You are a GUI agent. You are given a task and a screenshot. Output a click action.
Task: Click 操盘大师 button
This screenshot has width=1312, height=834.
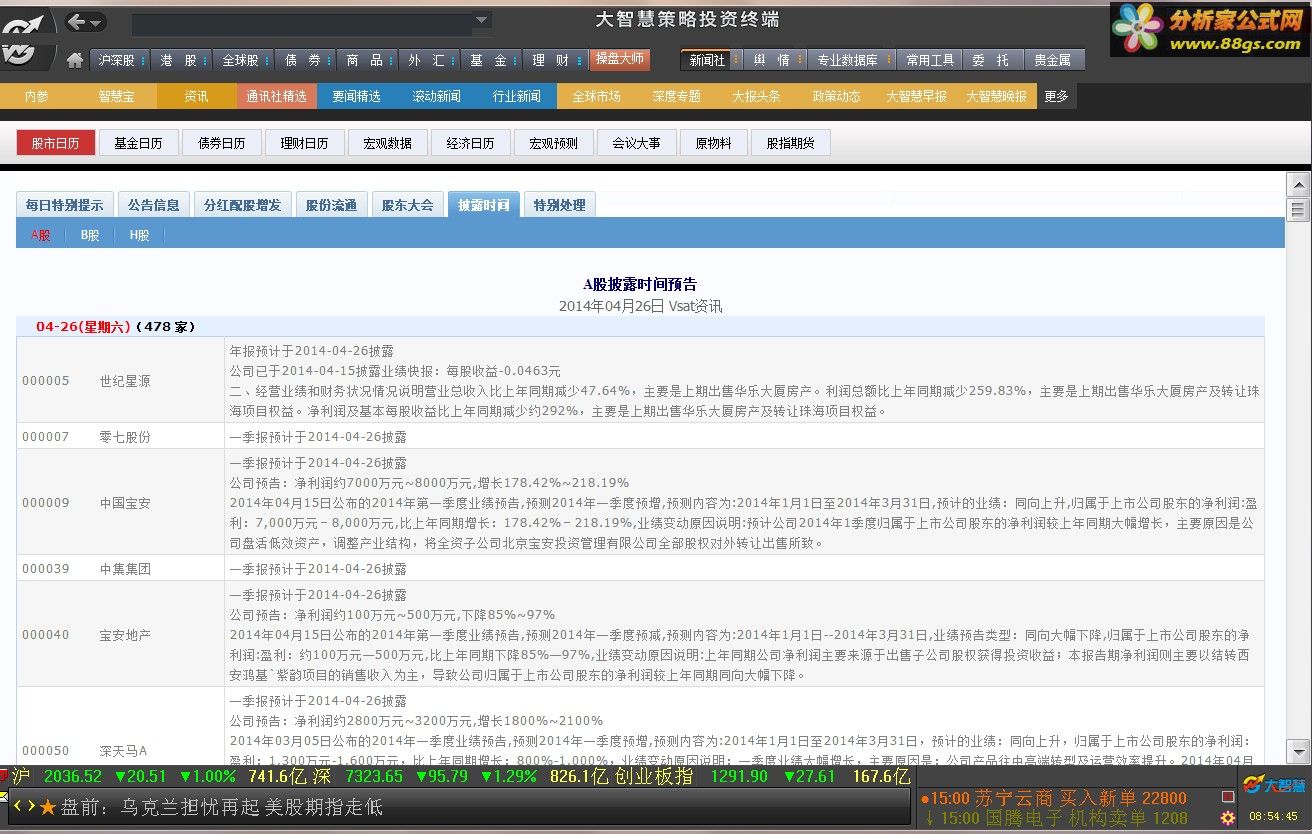tap(619, 59)
